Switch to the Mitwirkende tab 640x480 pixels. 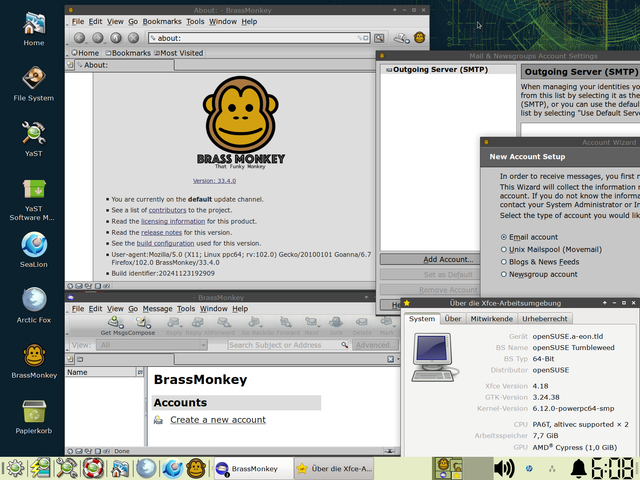click(491, 319)
